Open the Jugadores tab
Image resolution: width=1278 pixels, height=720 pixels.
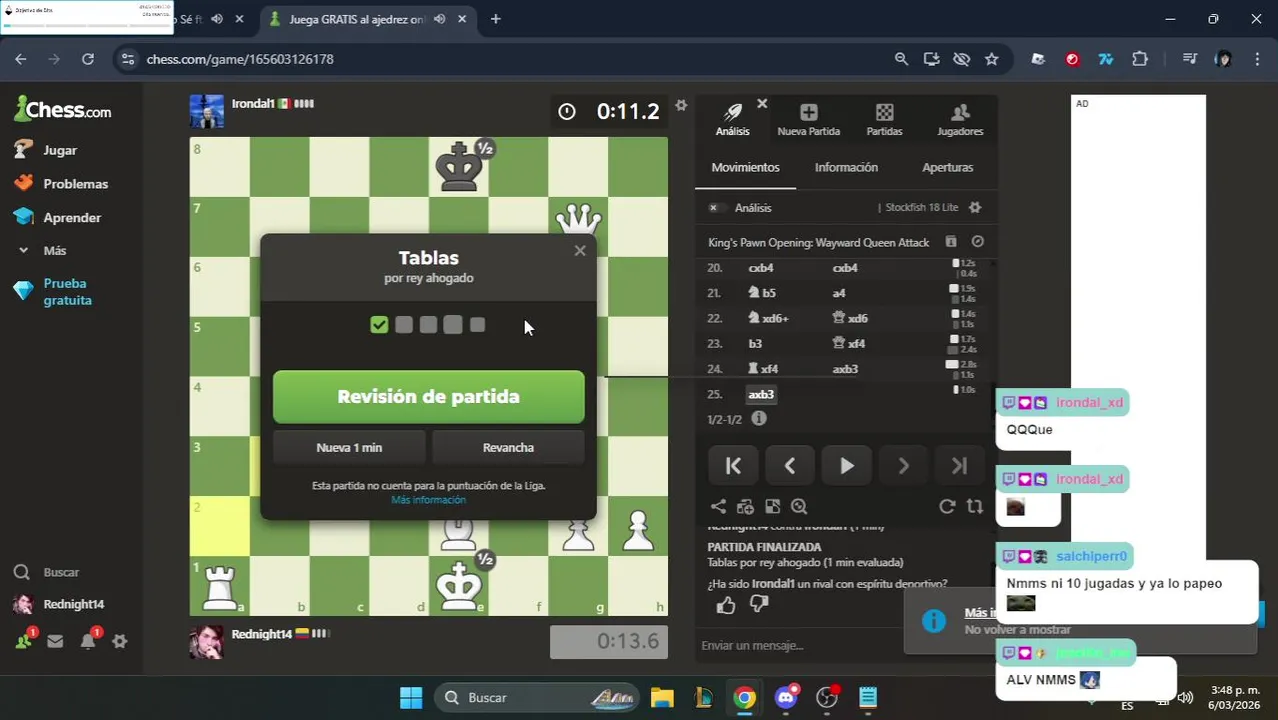pyautogui.click(x=960, y=119)
